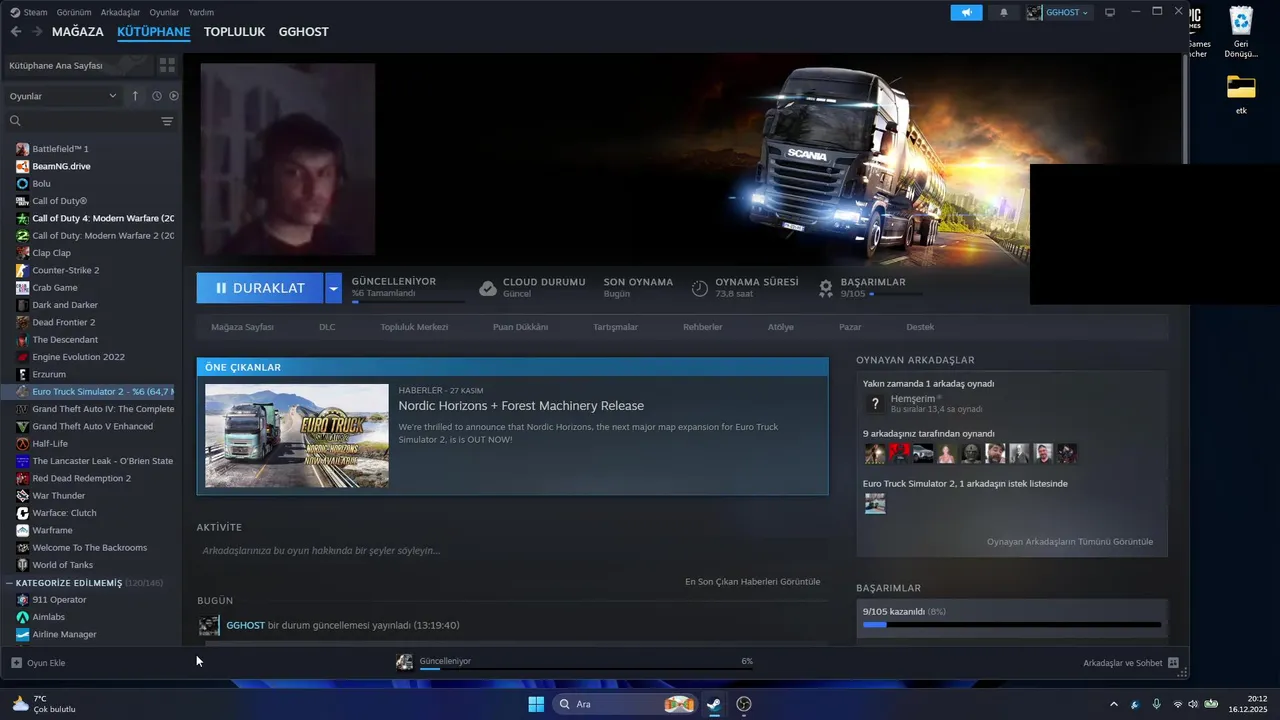Select War Thunder in library list
This screenshot has width=1280, height=720.
59,495
